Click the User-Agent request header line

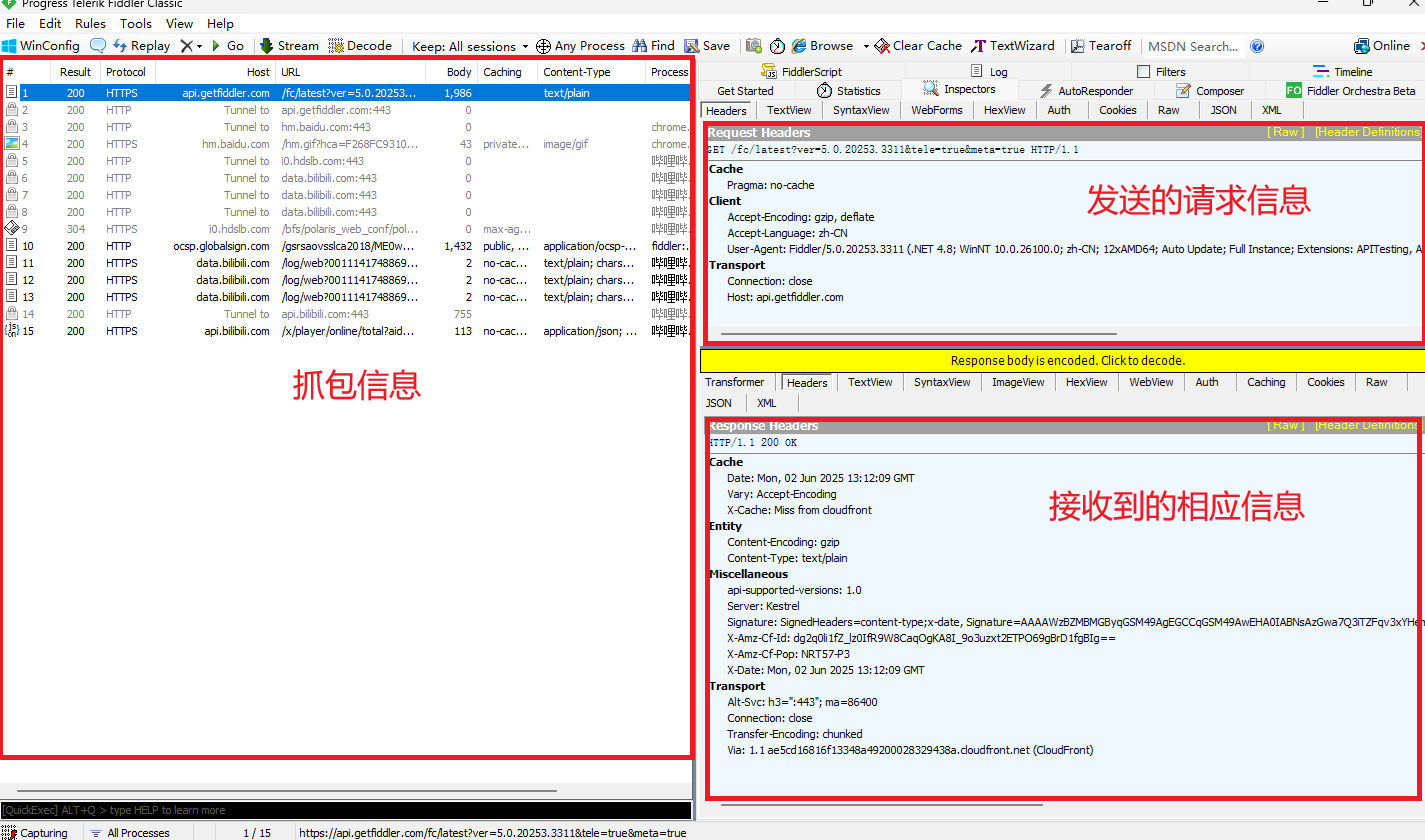click(1075, 249)
